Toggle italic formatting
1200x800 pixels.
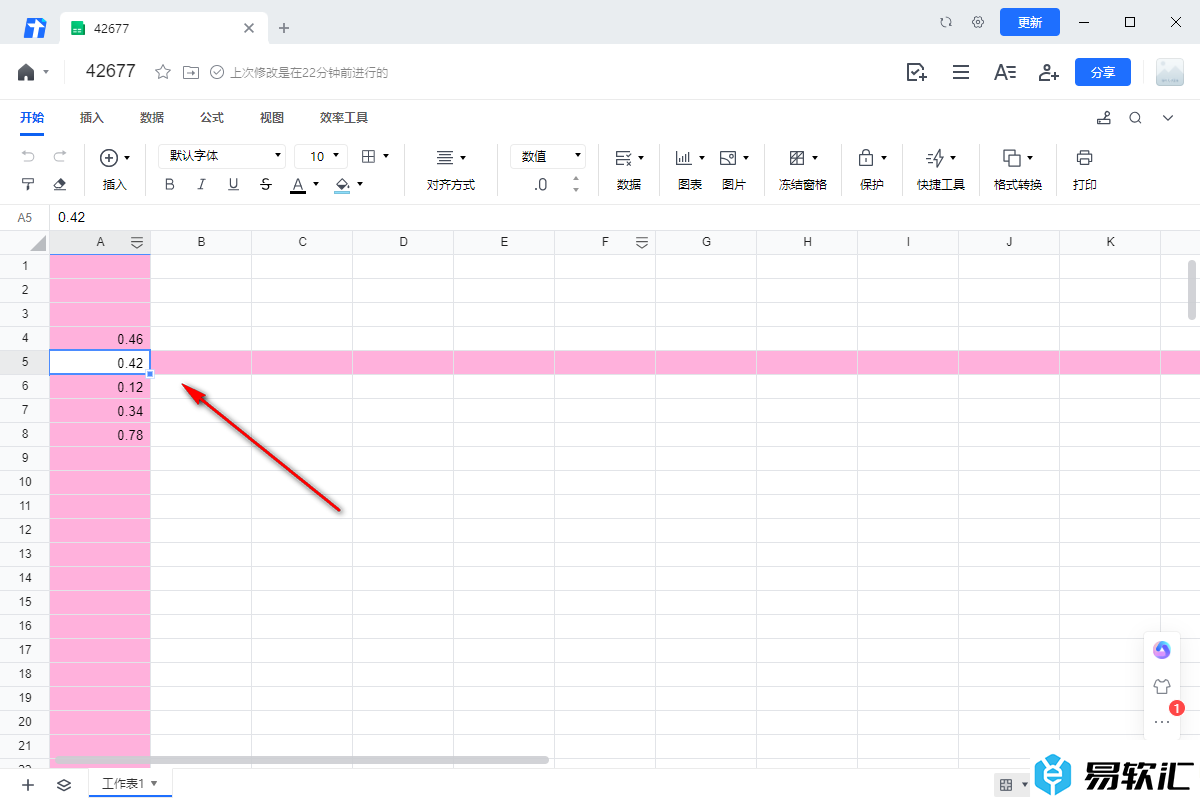[x=201, y=184]
